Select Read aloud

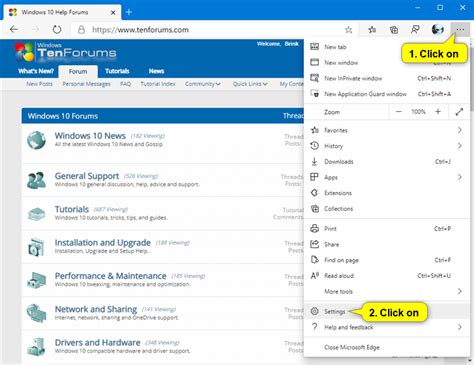pyautogui.click(x=387, y=276)
